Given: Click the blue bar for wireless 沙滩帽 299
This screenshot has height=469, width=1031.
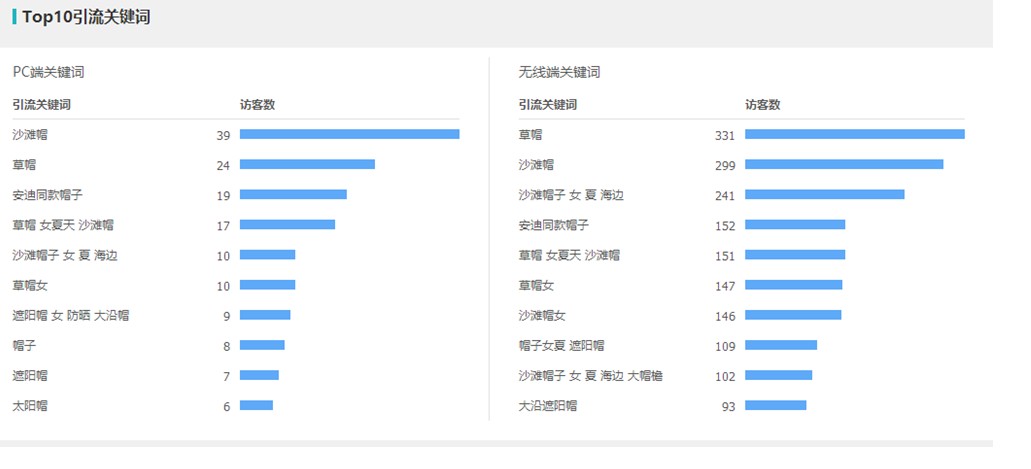Looking at the screenshot, I should click(844, 164).
